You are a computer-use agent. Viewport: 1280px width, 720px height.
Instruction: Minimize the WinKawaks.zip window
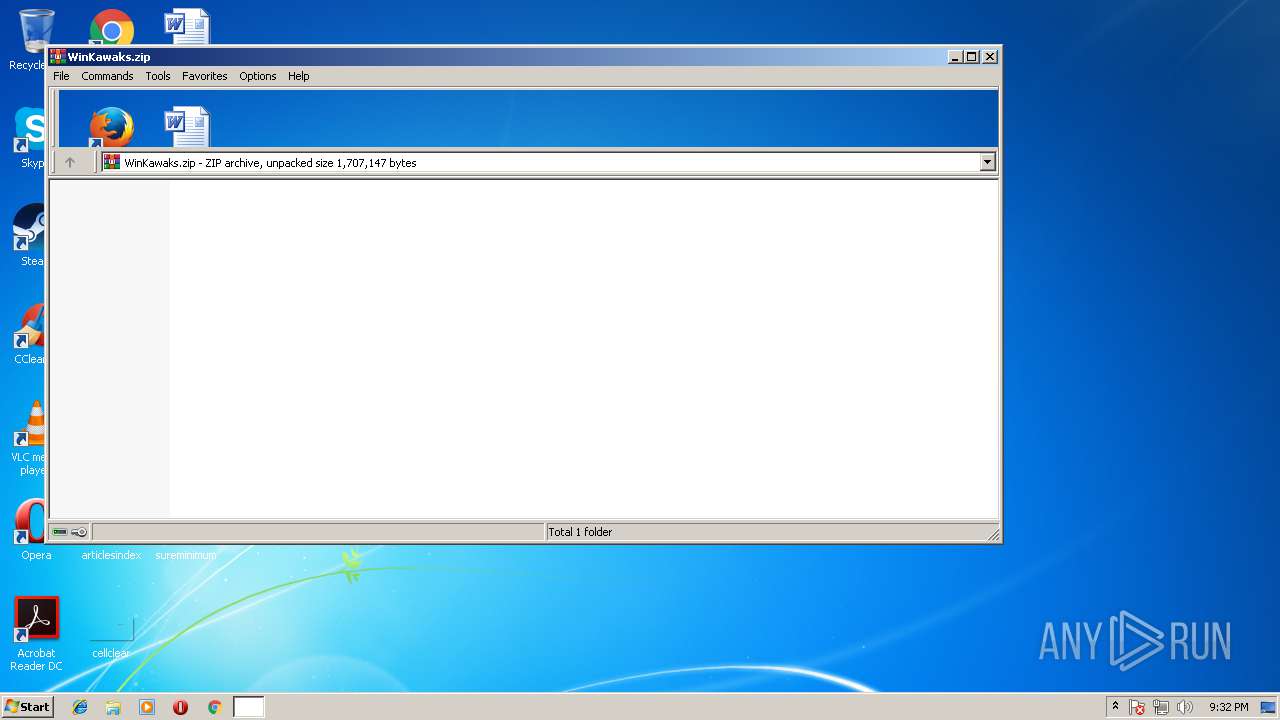click(955, 57)
